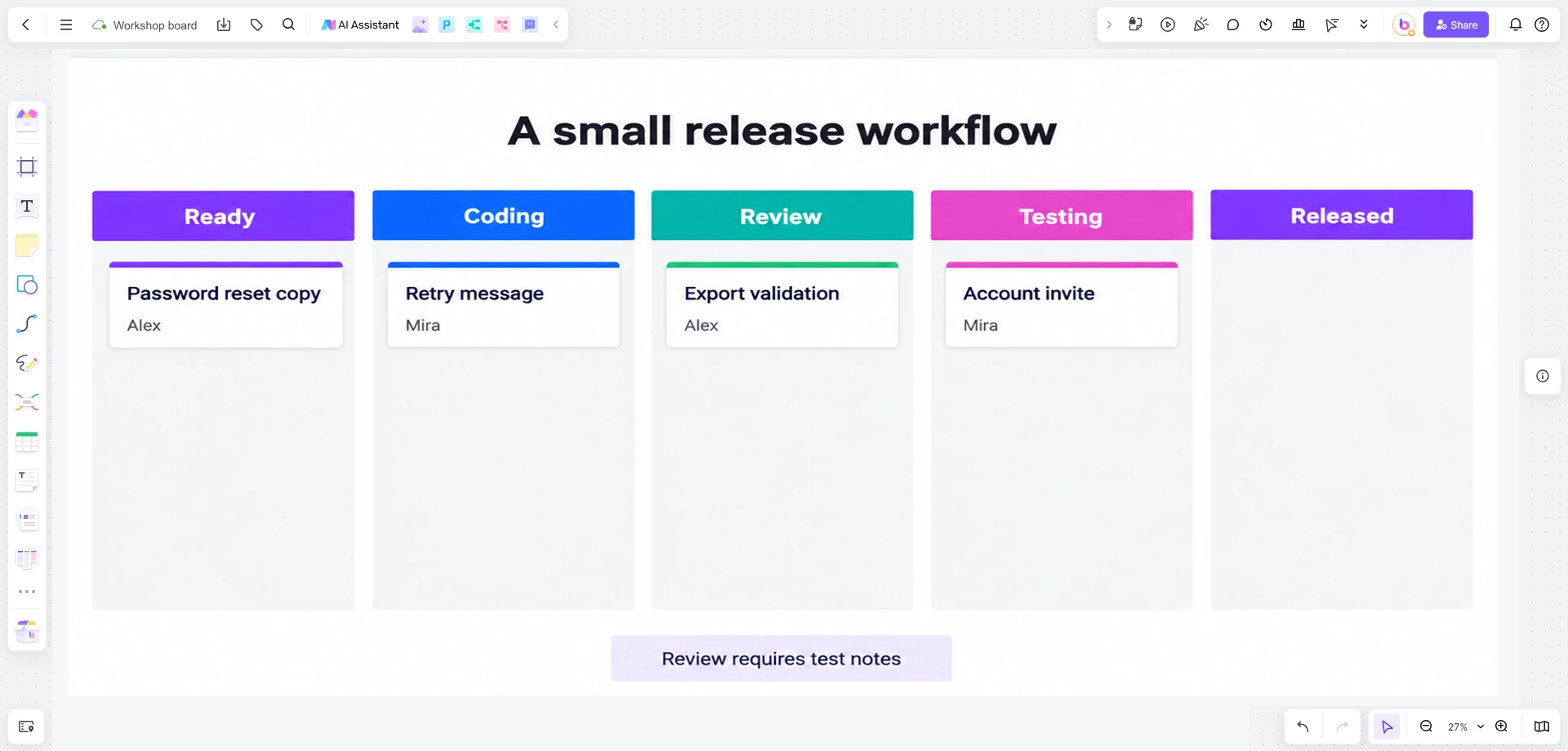The image size is (1568, 751).
Task: Open the templates tool in the sidebar
Action: 27,120
